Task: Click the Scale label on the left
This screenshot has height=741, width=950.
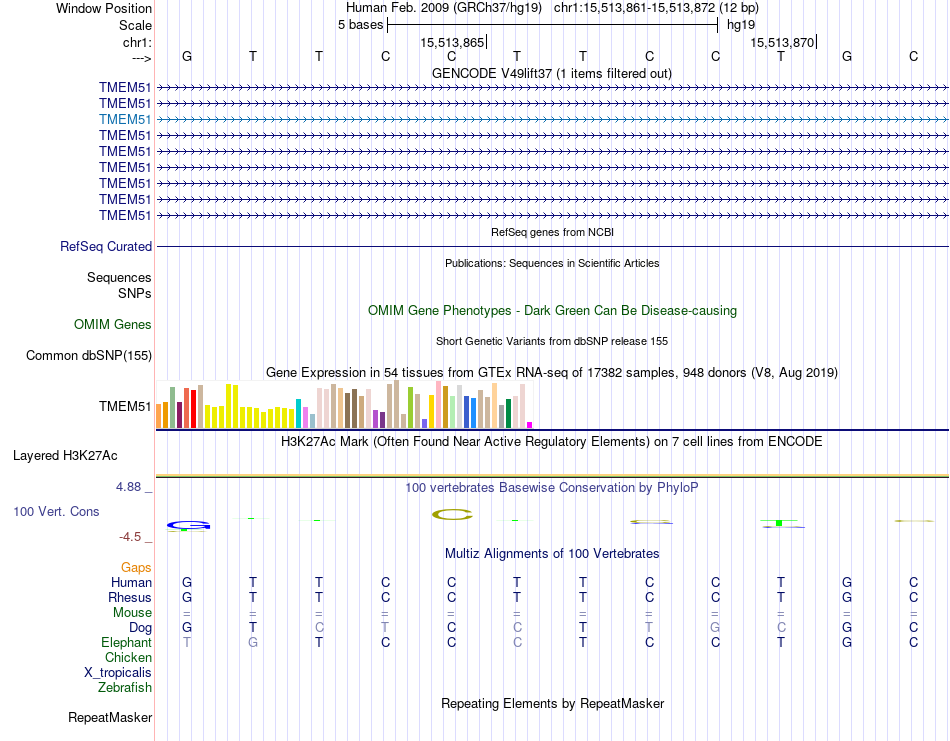Action: [x=135, y=25]
